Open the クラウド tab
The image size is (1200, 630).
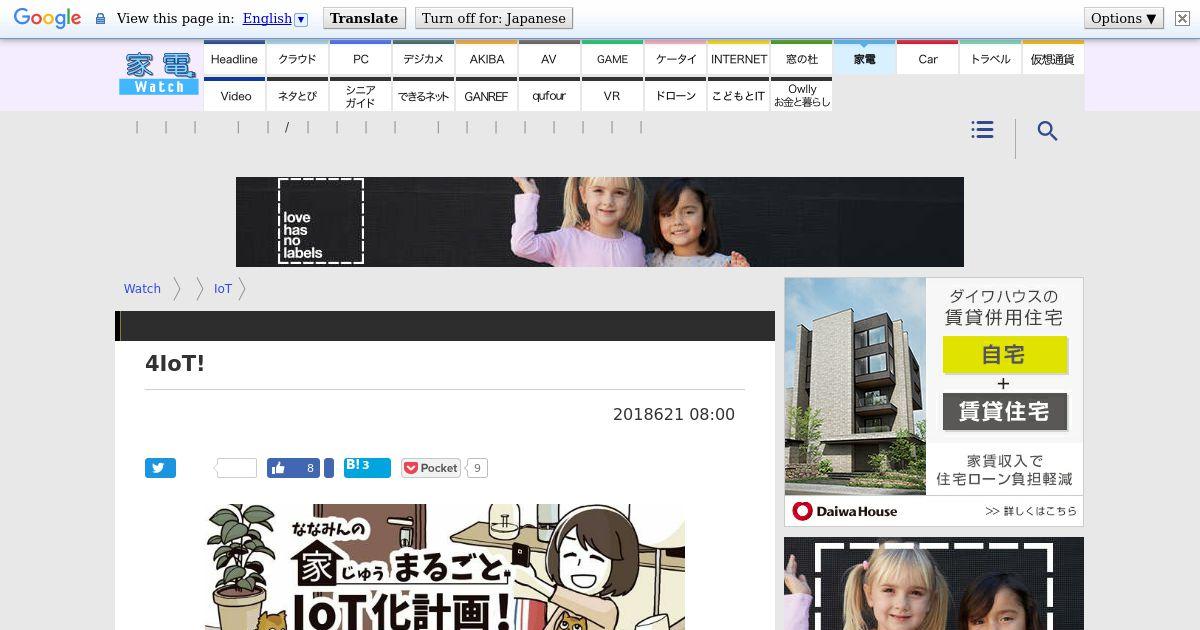[297, 58]
